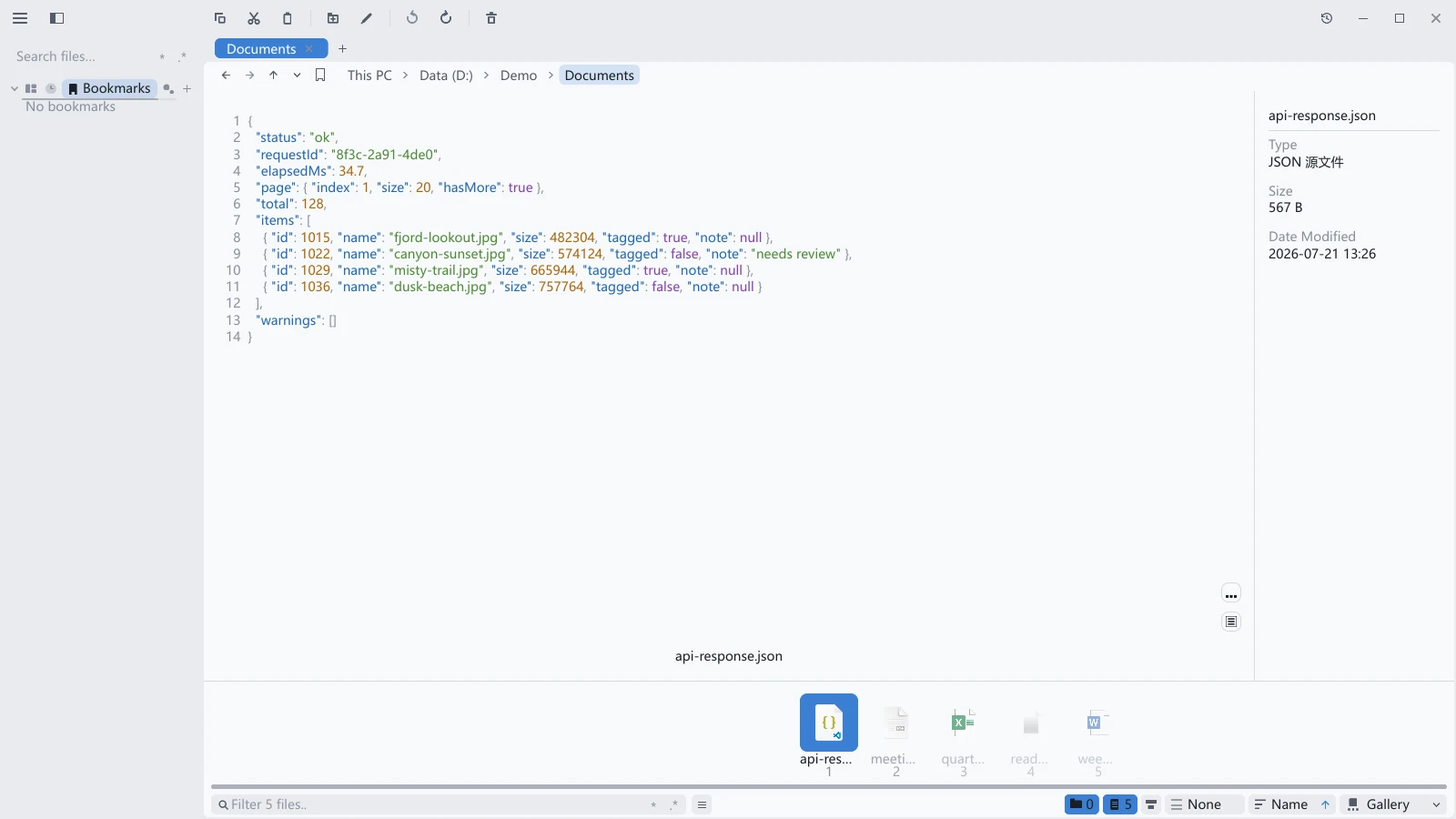
Task: Expand chevron after Demo breadcrumb
Action: [x=551, y=76]
